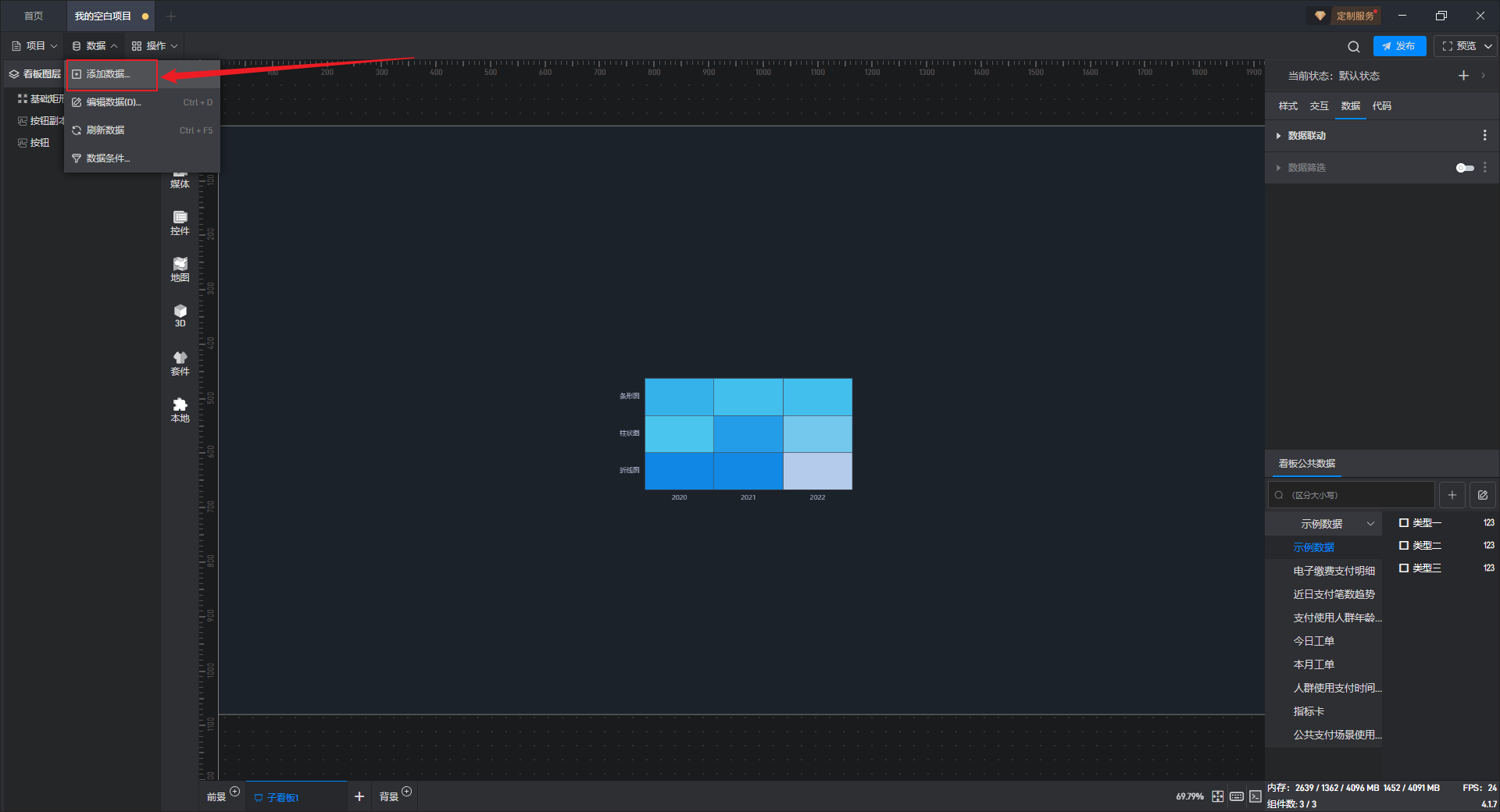Click the 发布 publish button

(x=1399, y=46)
